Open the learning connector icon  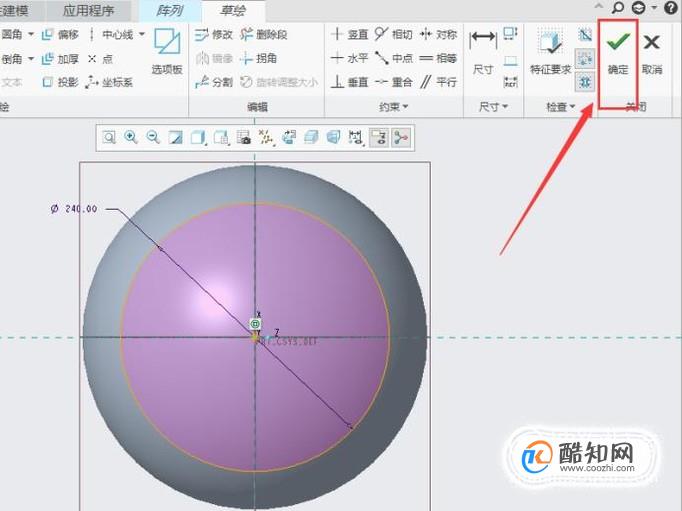pos(639,7)
